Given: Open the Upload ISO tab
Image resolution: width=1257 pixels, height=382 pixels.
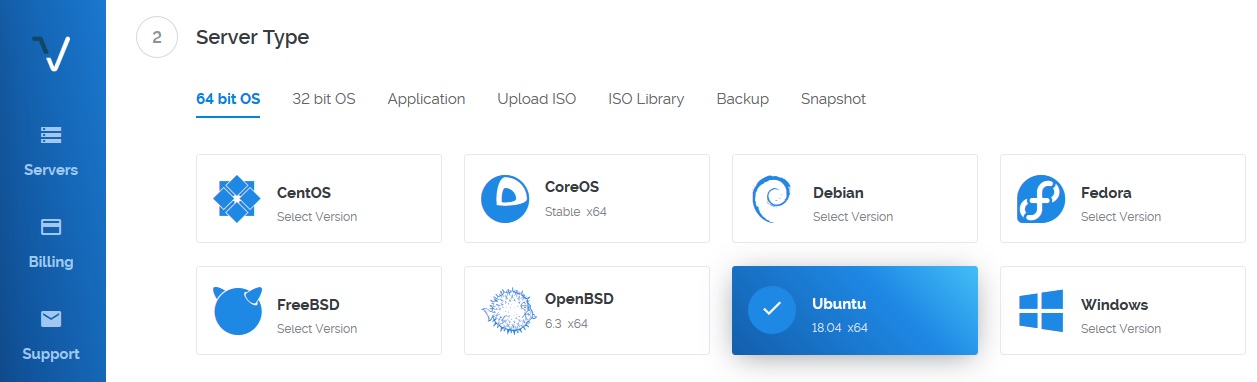Looking at the screenshot, I should click(537, 99).
